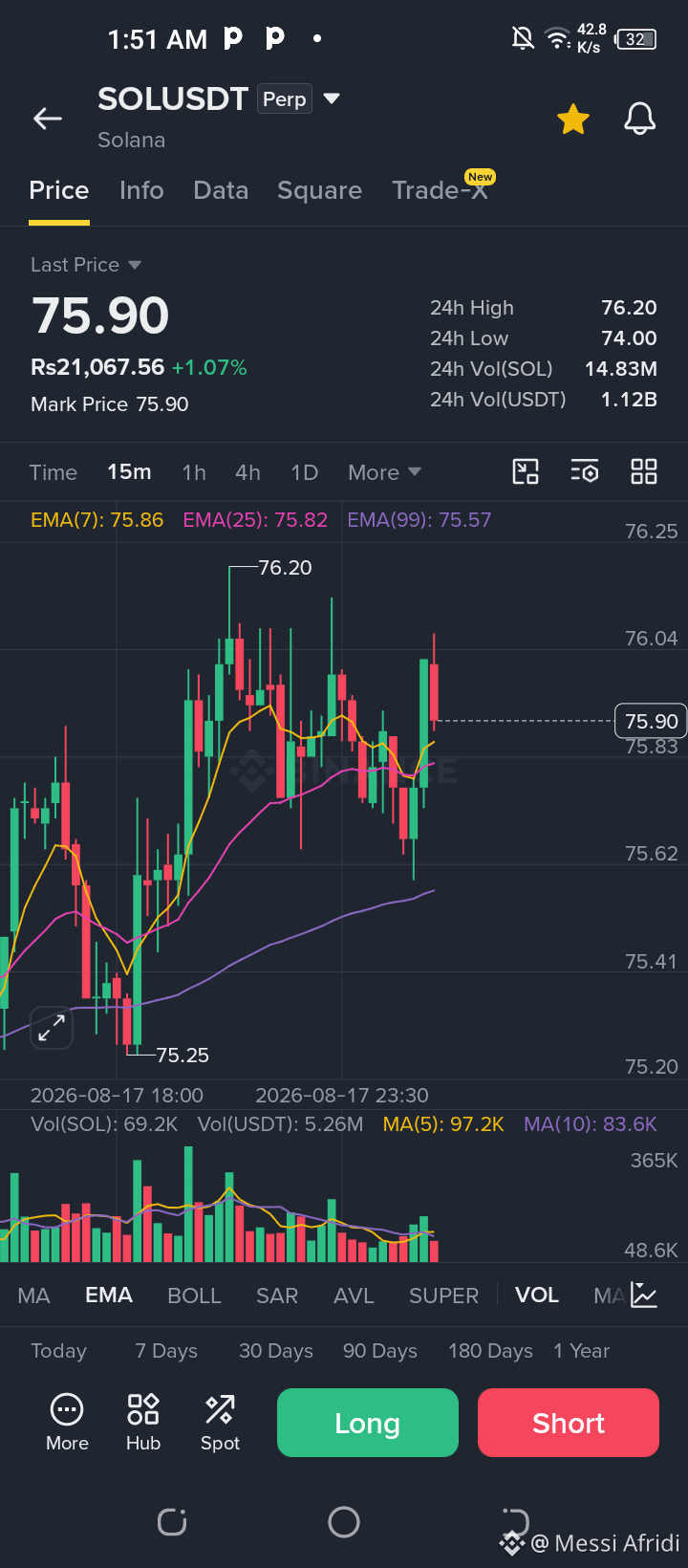Switch to Spot trading icon
This screenshot has width=688, height=1568.
(x=220, y=1423)
